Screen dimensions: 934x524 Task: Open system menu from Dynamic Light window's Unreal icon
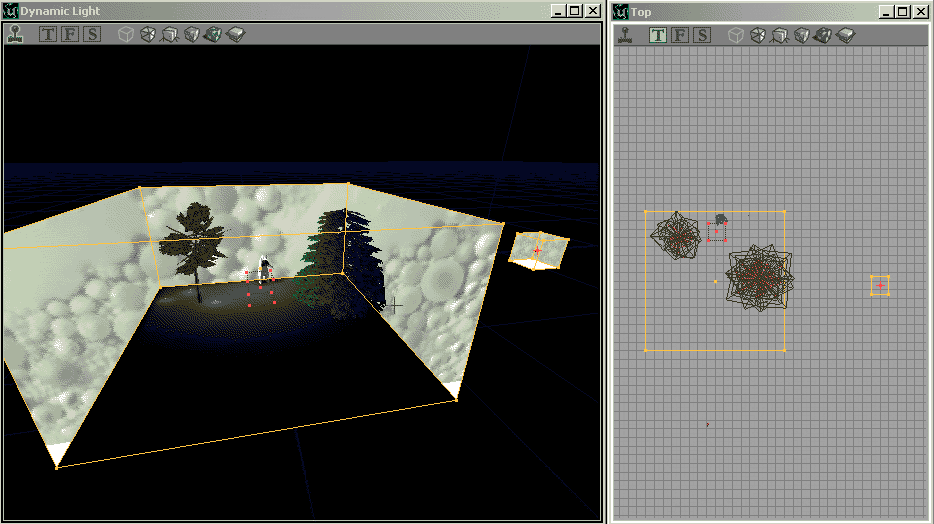pyautogui.click(x=11, y=11)
